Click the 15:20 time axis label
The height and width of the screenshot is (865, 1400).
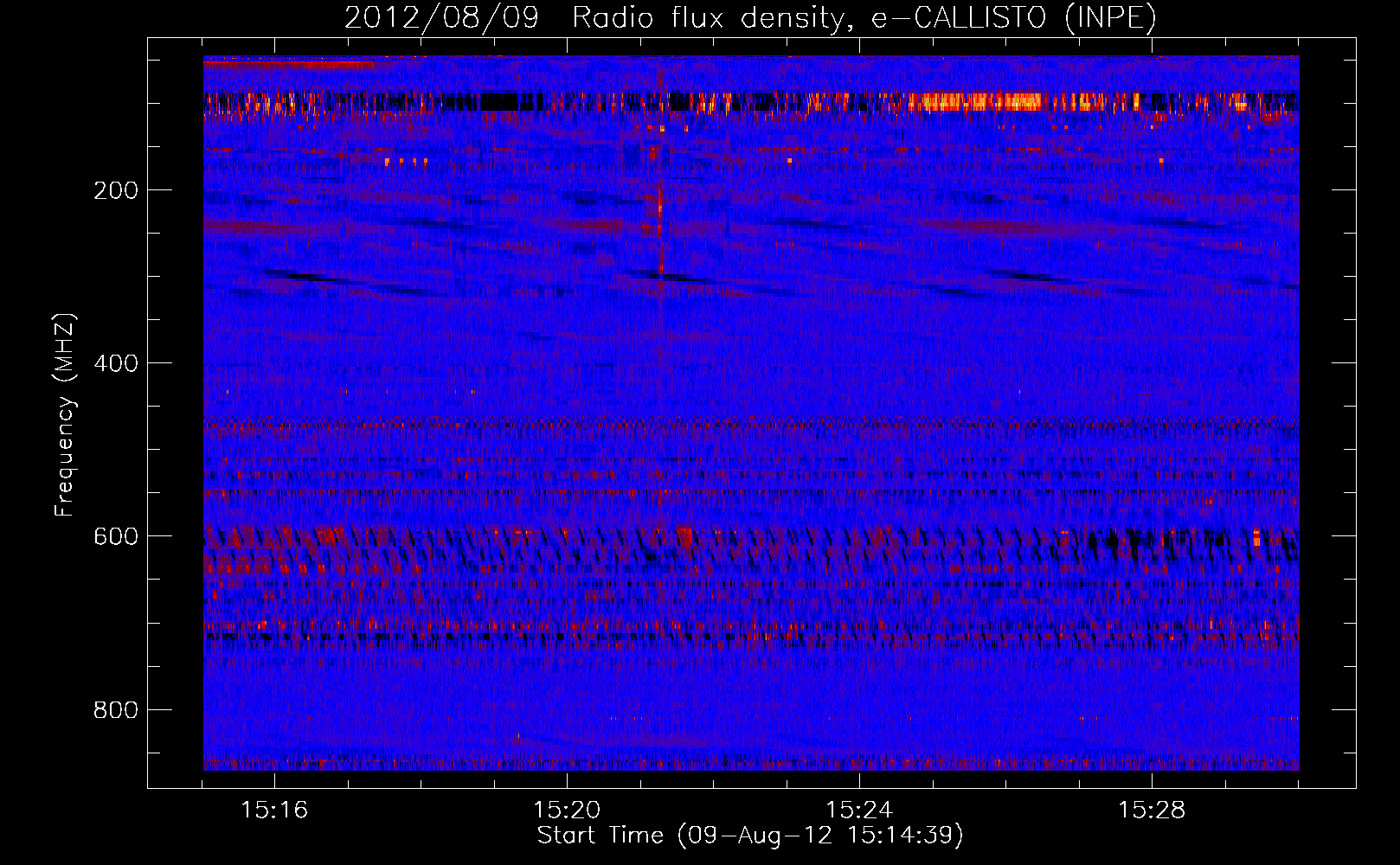tap(567, 811)
